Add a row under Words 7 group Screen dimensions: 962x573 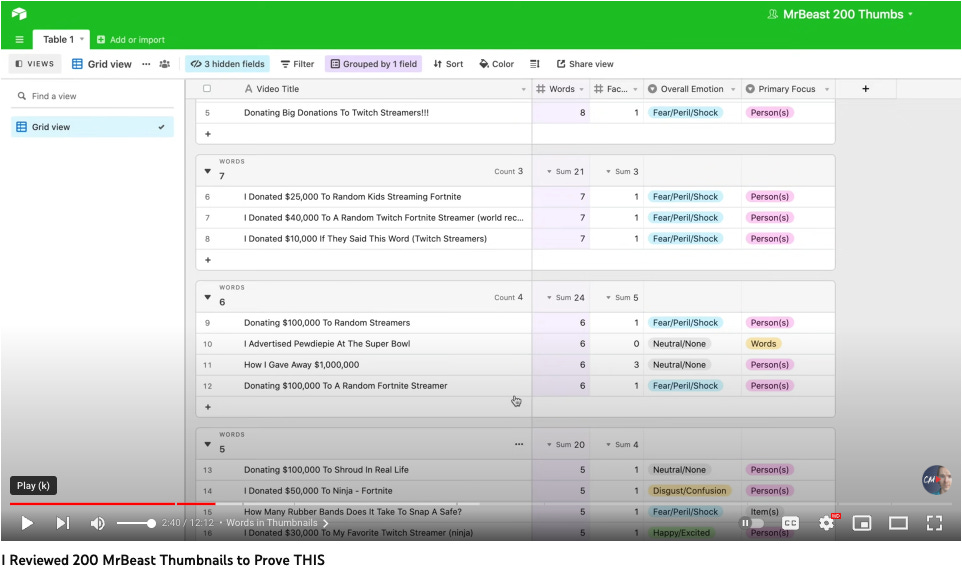point(208,260)
